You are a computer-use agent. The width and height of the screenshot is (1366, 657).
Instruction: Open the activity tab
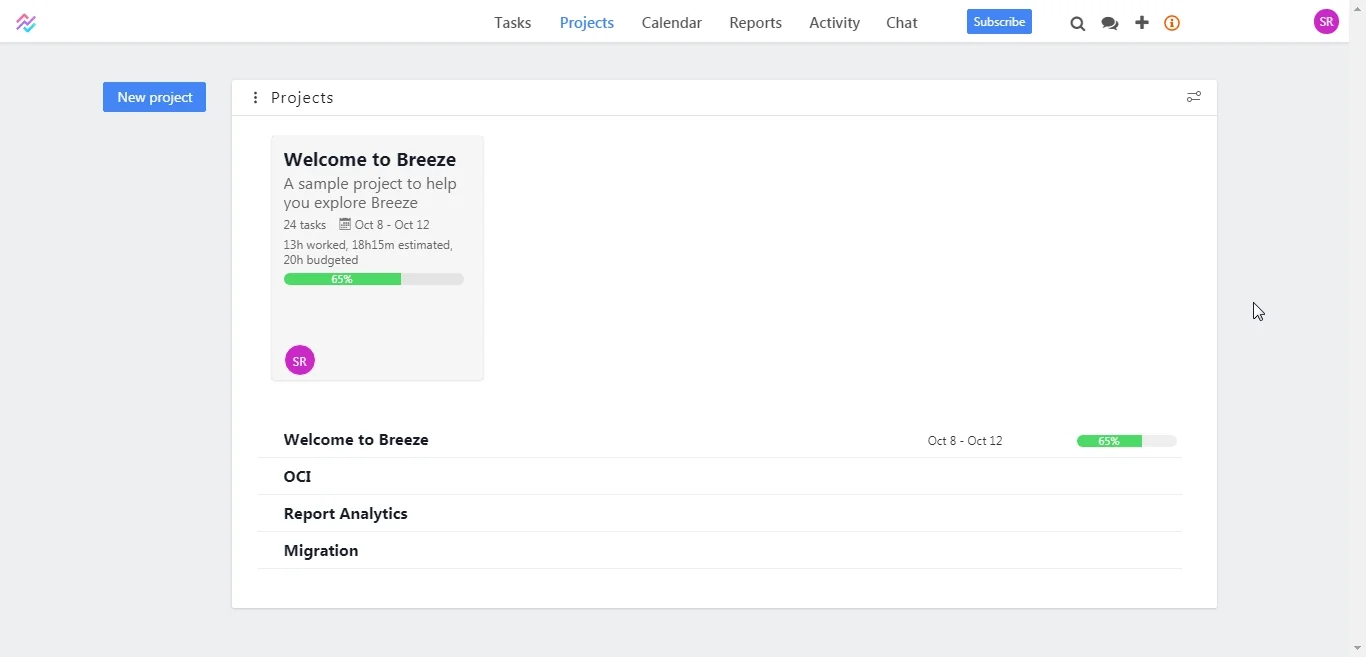point(835,23)
